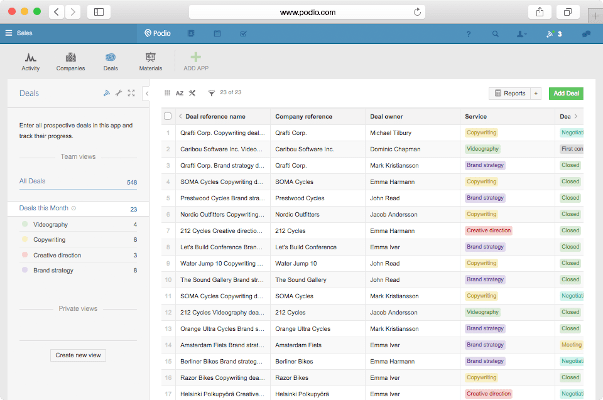
Task: Open search in the top bar
Action: tap(495, 34)
